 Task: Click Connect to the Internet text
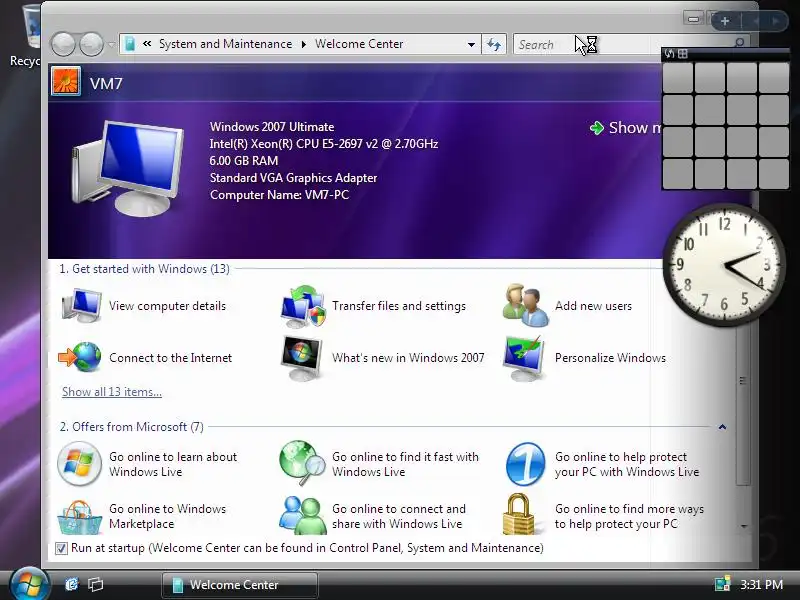click(x=170, y=358)
